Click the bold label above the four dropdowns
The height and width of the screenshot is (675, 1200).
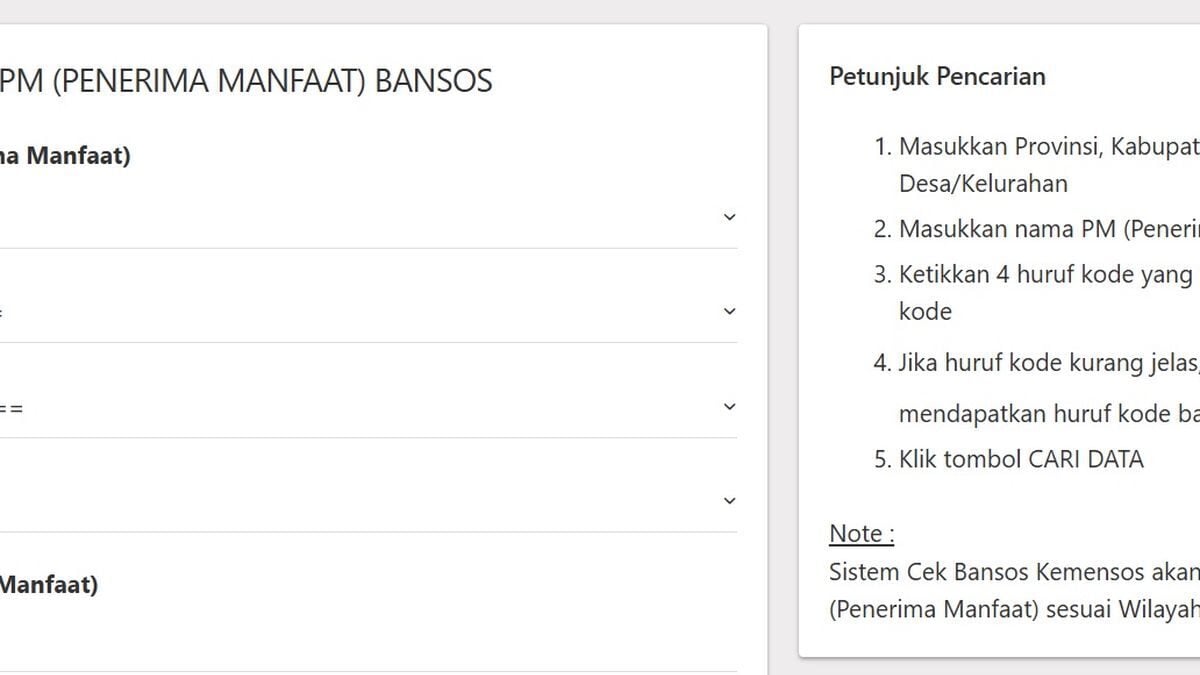click(65, 156)
